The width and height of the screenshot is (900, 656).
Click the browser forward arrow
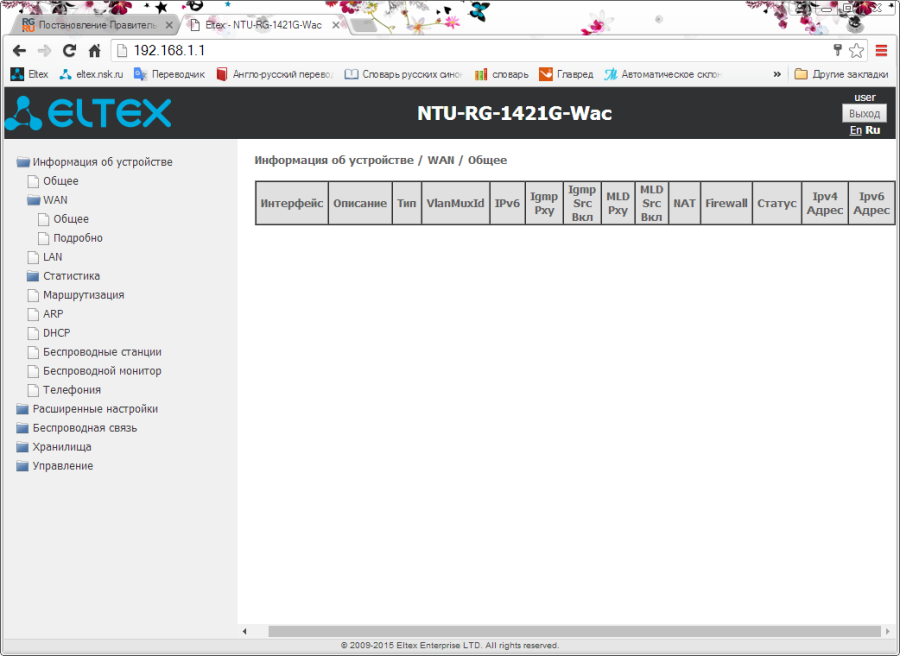click(x=44, y=51)
